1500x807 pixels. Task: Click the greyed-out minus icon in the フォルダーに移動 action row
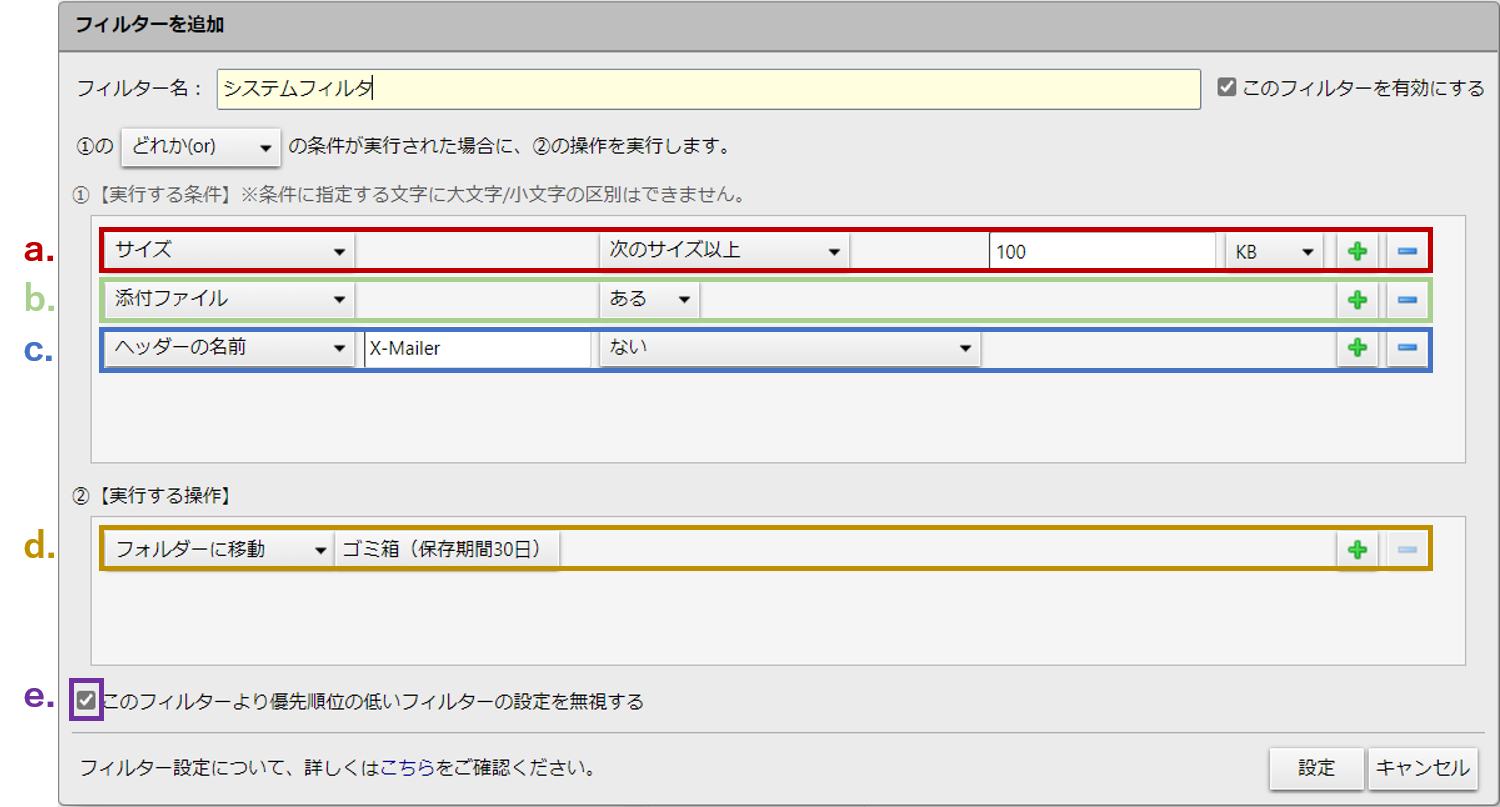click(1406, 549)
